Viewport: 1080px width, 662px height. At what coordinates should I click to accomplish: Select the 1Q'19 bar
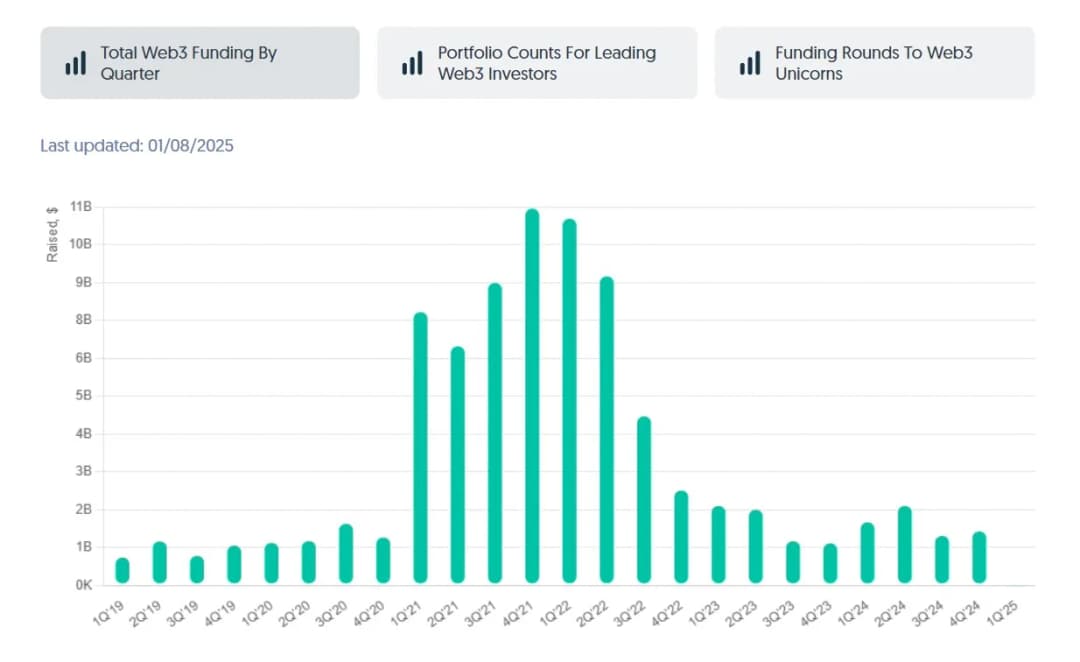tap(122, 570)
